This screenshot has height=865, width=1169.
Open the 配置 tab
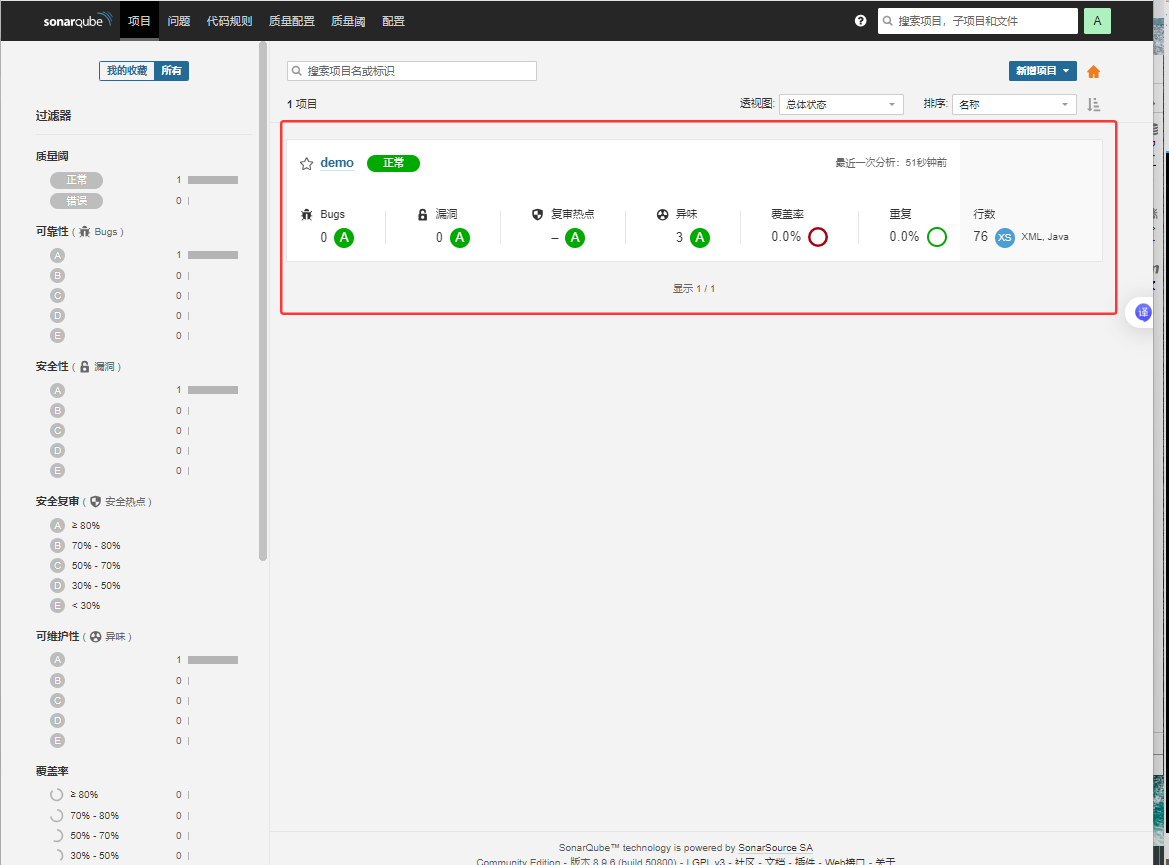pos(394,21)
